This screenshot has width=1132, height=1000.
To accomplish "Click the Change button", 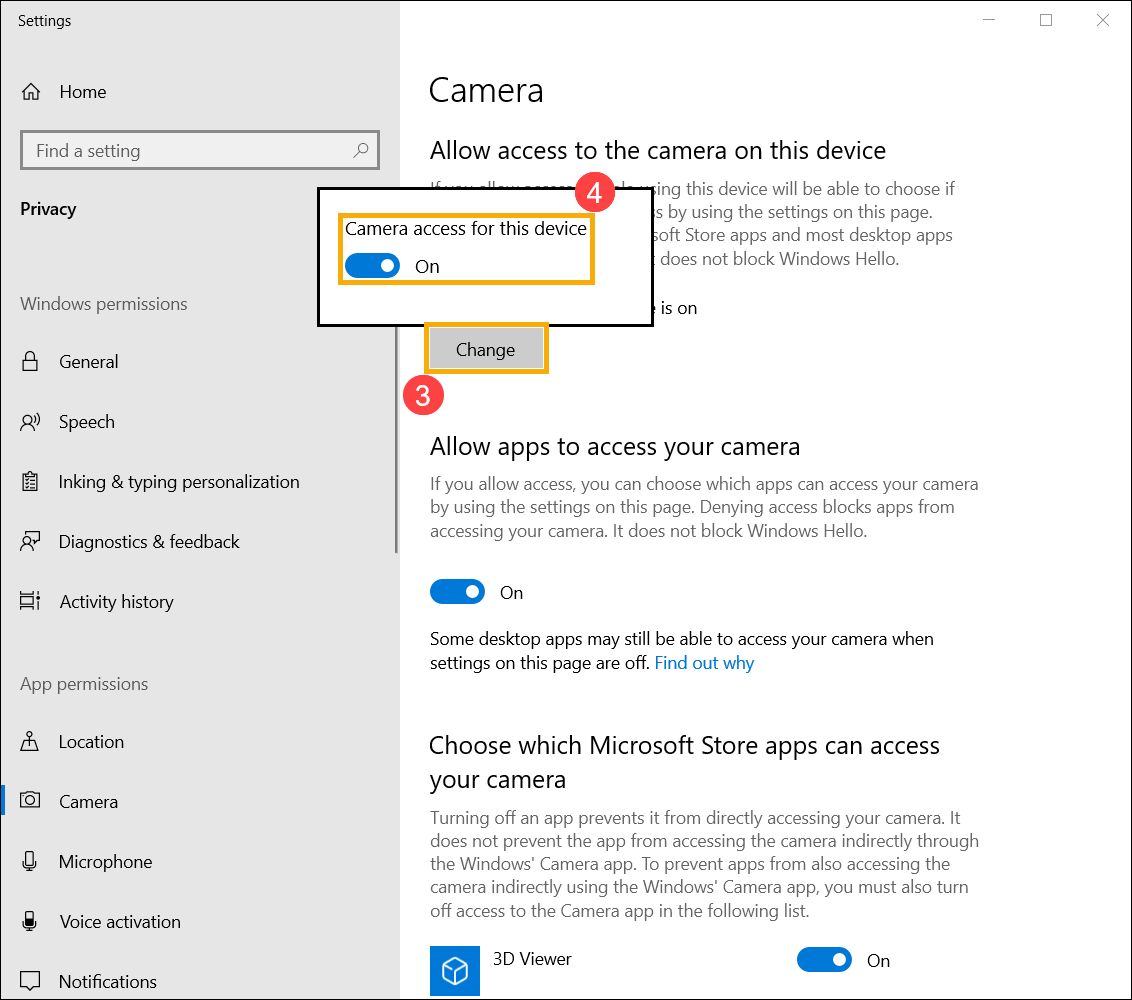I will [486, 349].
